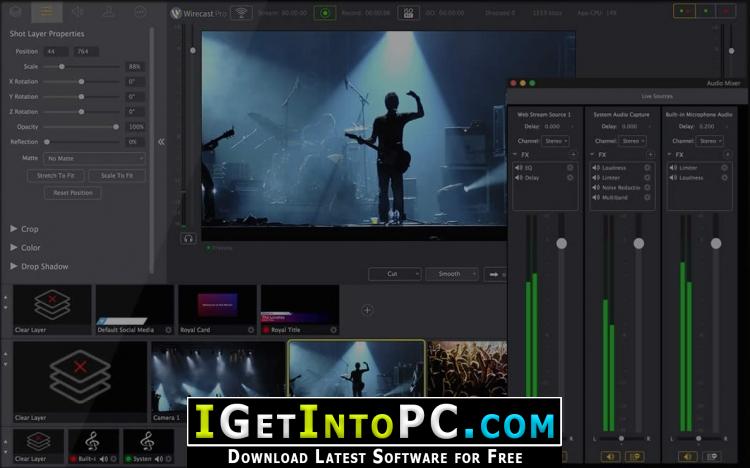Click the stream broadcast wifi icon
The image size is (750, 468).
click(x=242, y=13)
